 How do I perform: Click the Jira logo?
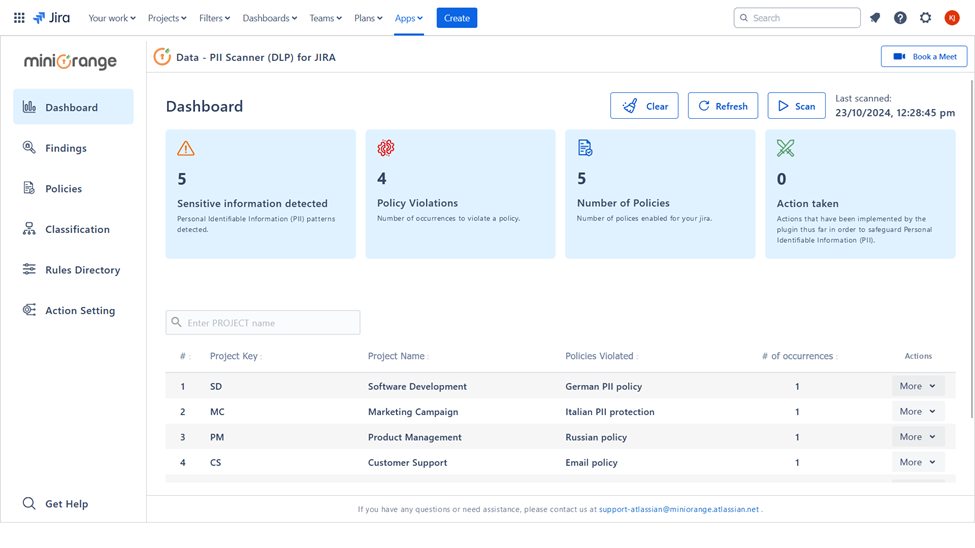[x=52, y=18]
